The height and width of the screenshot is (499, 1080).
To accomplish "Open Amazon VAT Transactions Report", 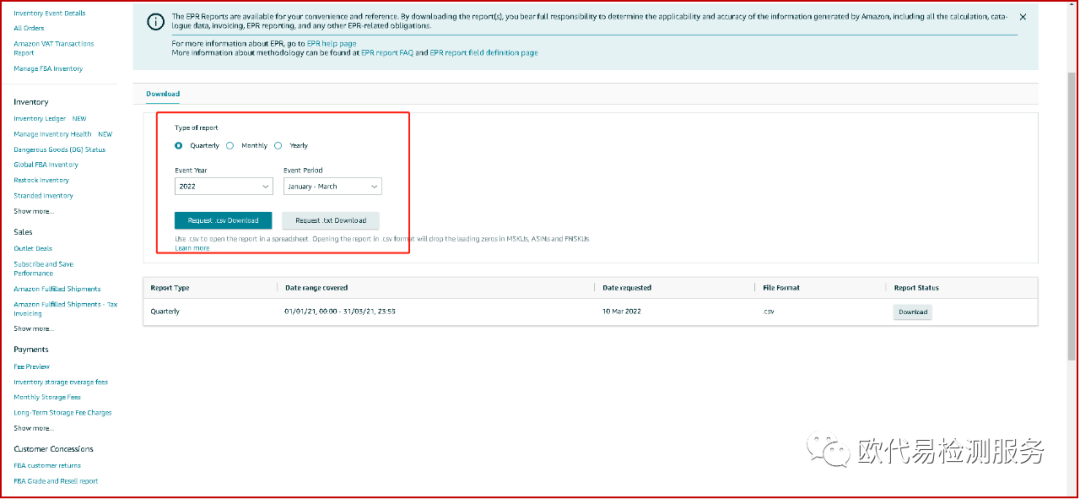I will (x=54, y=48).
